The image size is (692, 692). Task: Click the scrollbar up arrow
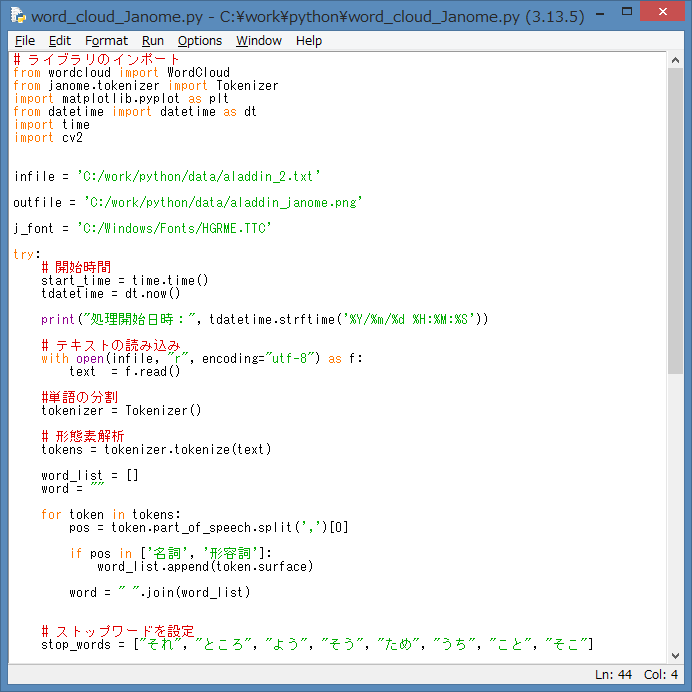click(x=675, y=59)
